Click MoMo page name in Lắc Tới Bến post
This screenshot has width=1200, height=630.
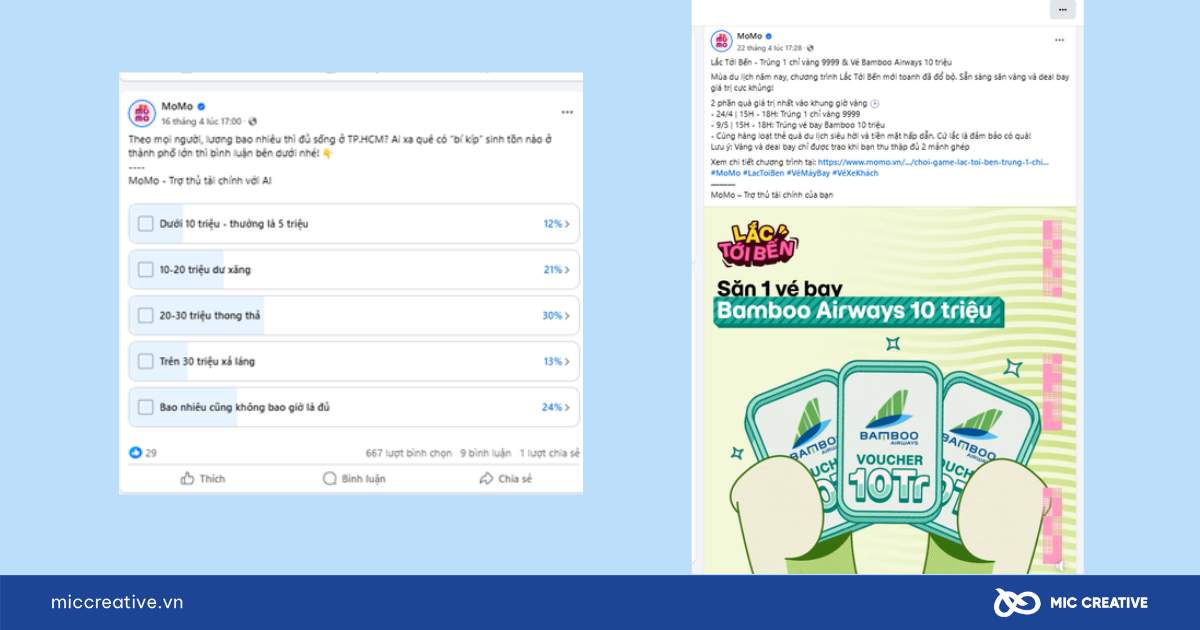(x=749, y=36)
